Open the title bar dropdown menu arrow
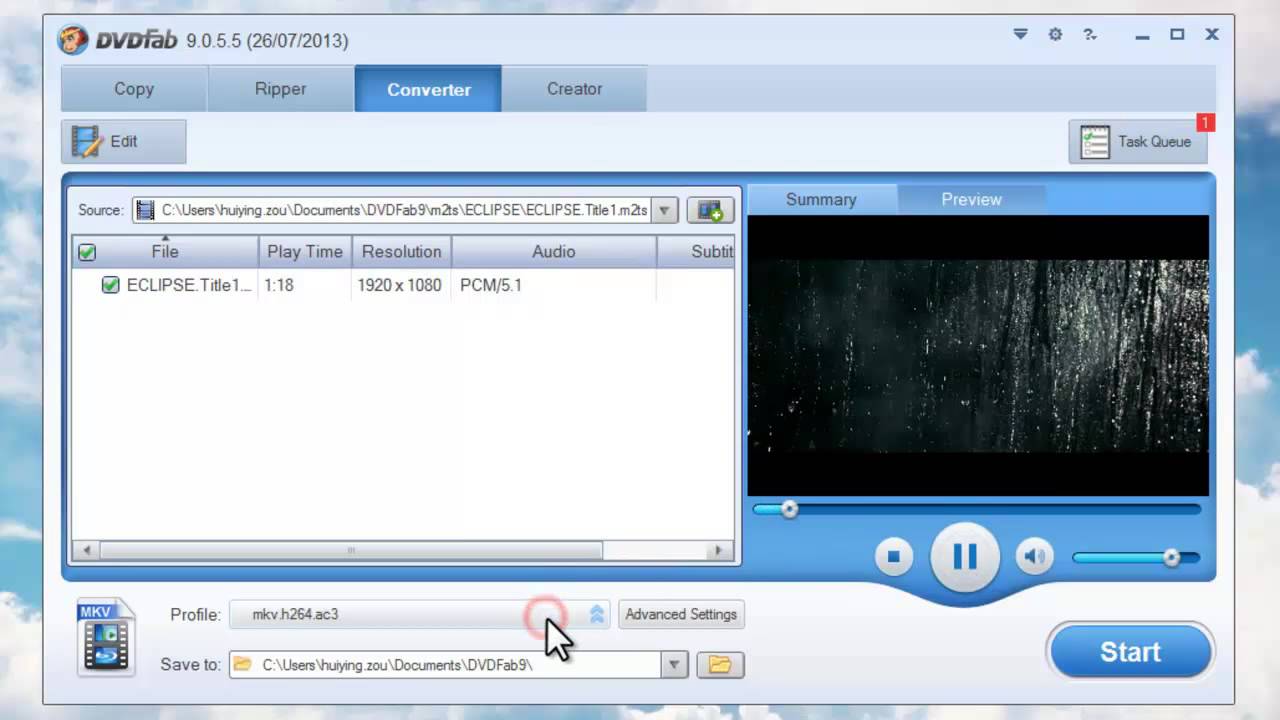The width and height of the screenshot is (1280, 720). pyautogui.click(x=1020, y=34)
